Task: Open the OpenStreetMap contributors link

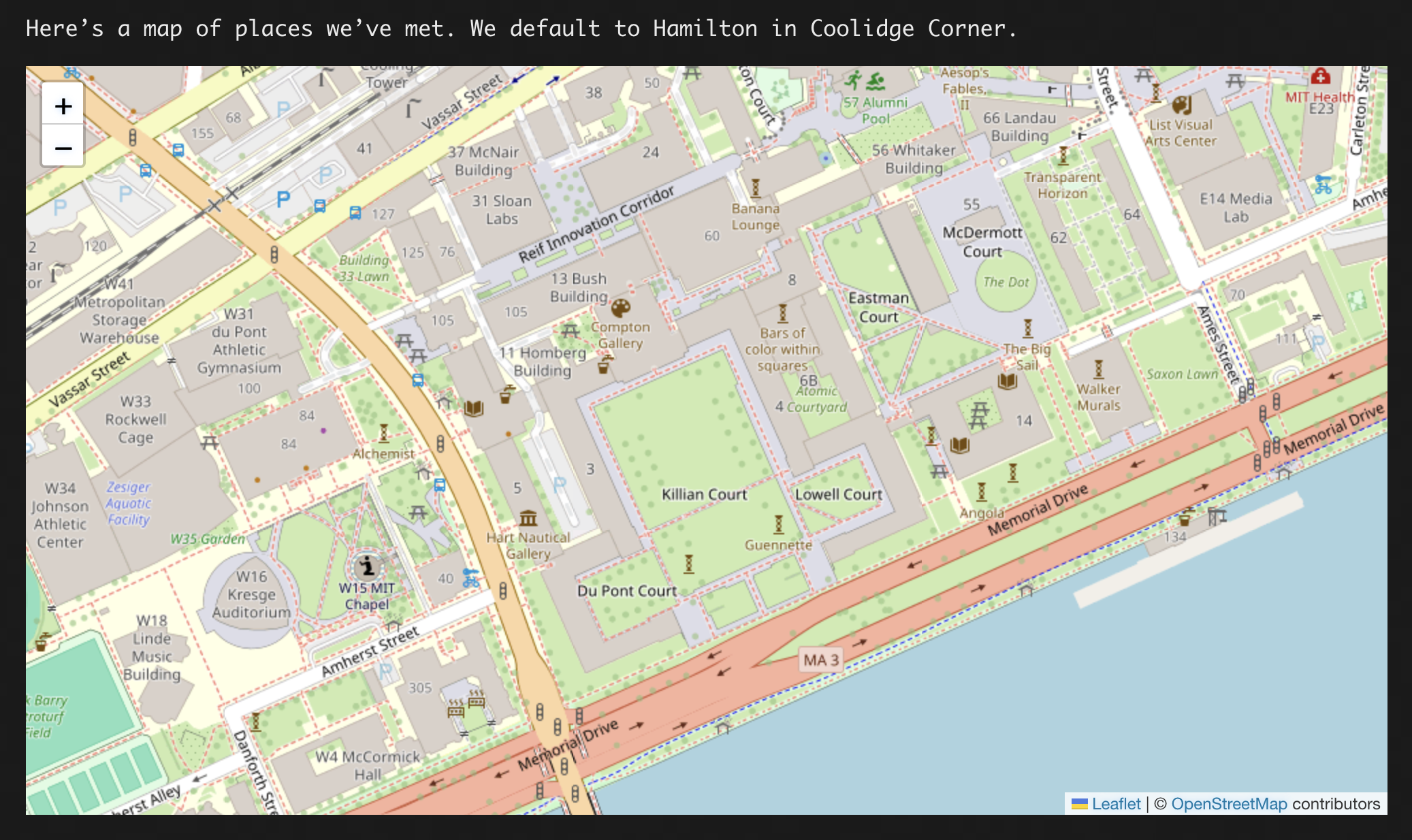Action: (x=1229, y=804)
